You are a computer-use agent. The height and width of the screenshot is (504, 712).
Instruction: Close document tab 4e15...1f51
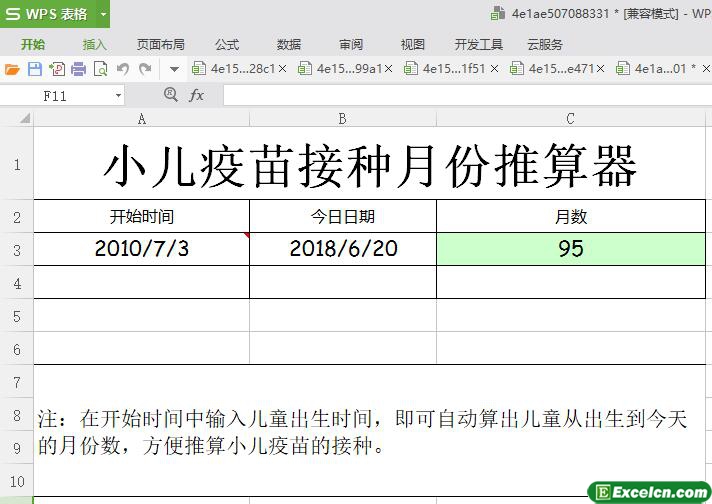click(494, 69)
